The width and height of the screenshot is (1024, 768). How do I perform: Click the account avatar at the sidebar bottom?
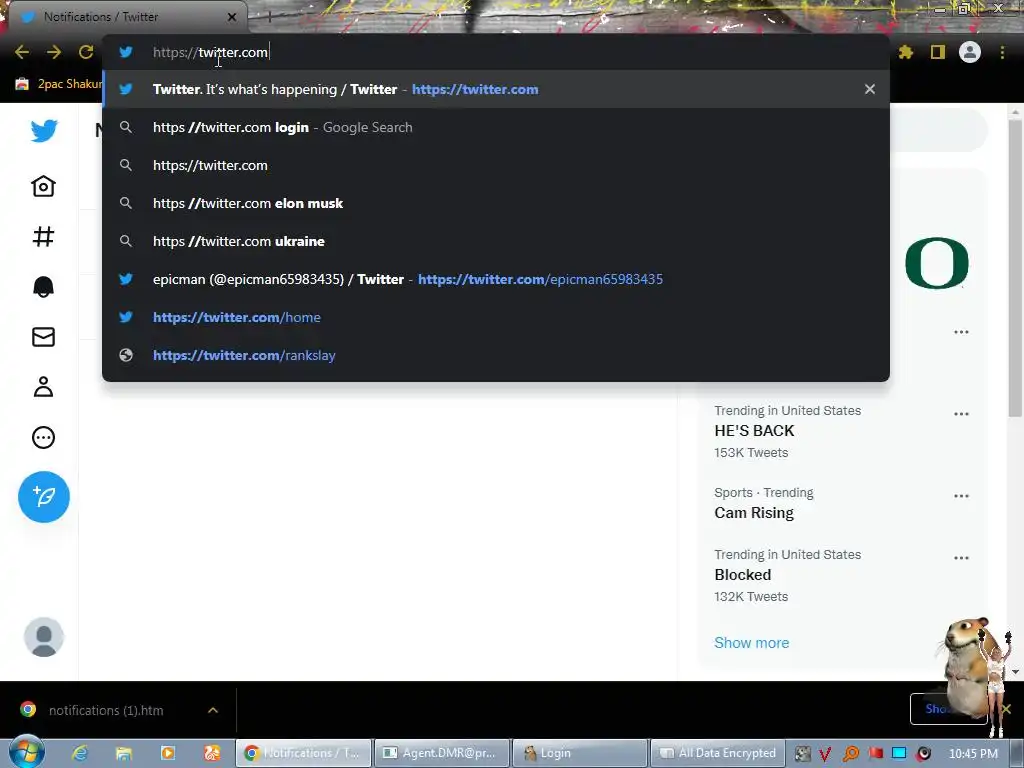(44, 637)
